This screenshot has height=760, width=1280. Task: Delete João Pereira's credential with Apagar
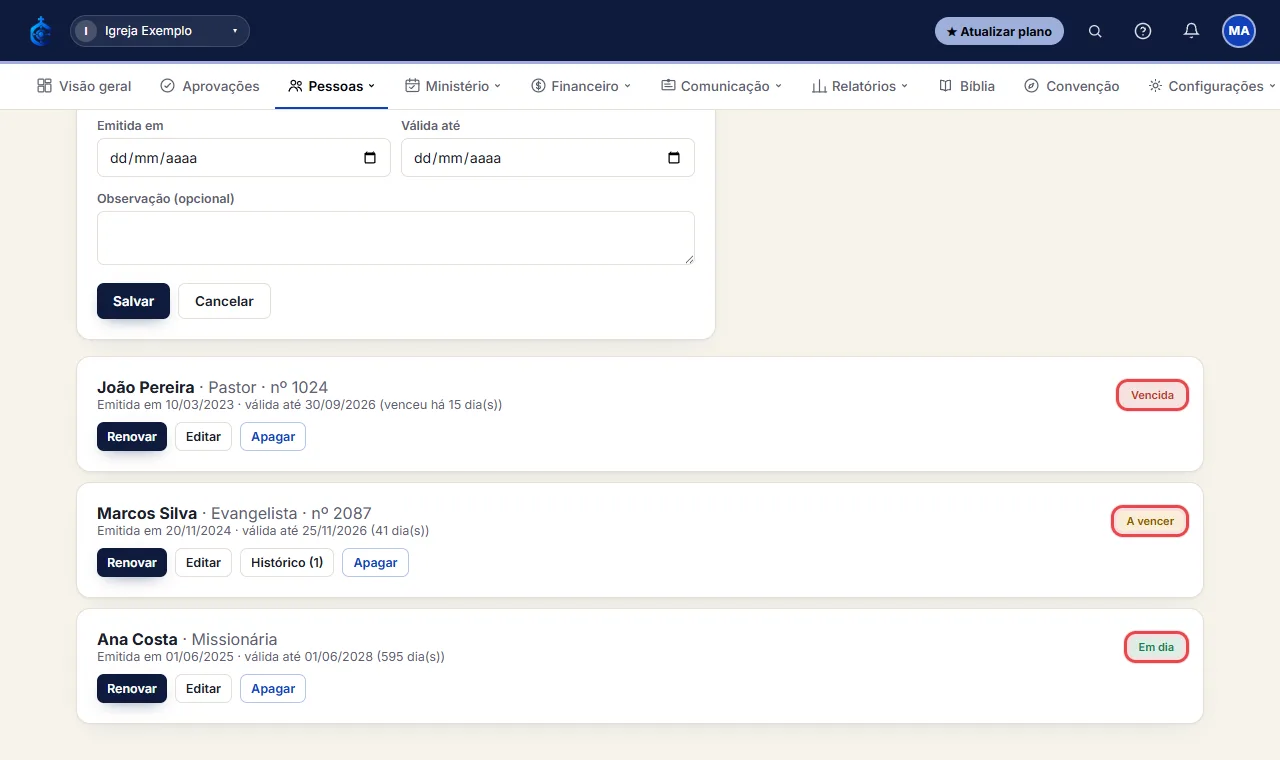(273, 437)
